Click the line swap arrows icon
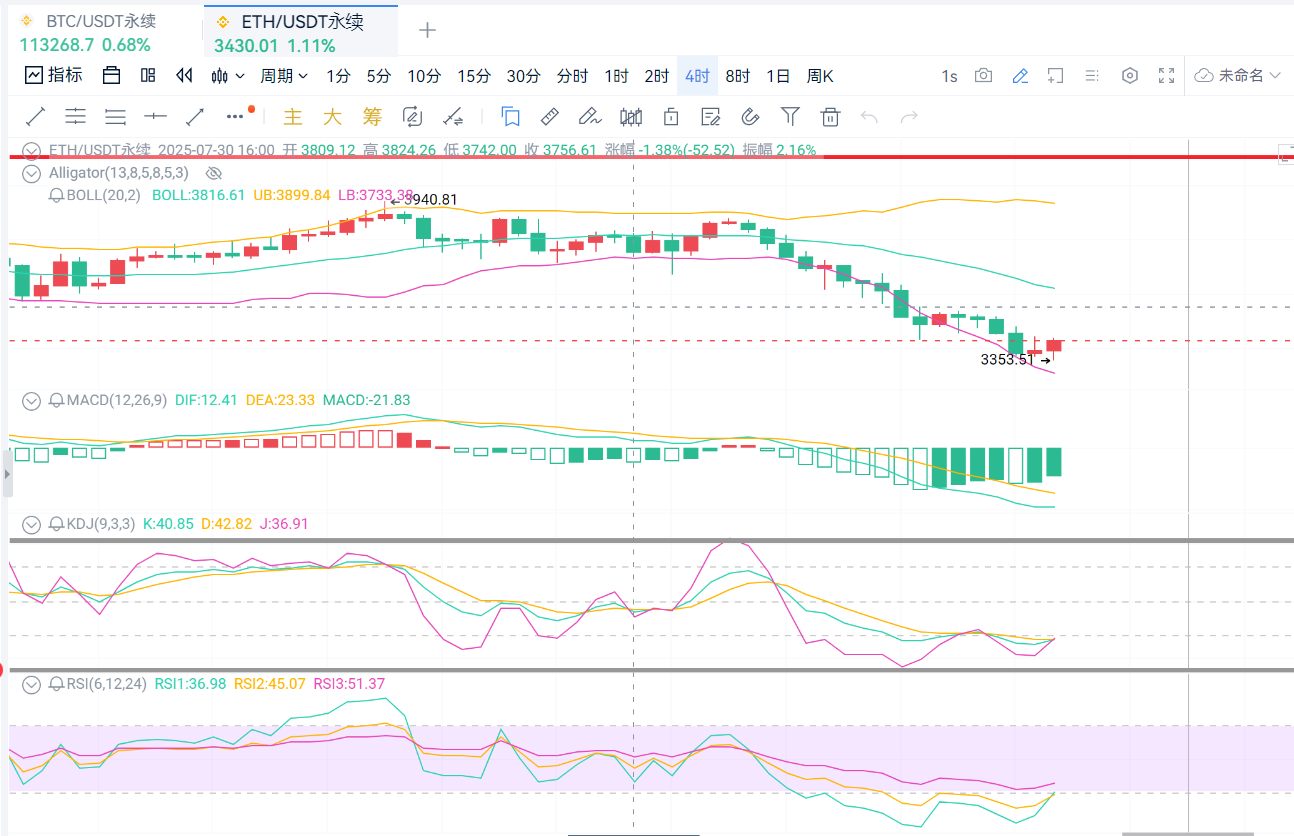Screen dimensions: 1294x836 (x=453, y=117)
